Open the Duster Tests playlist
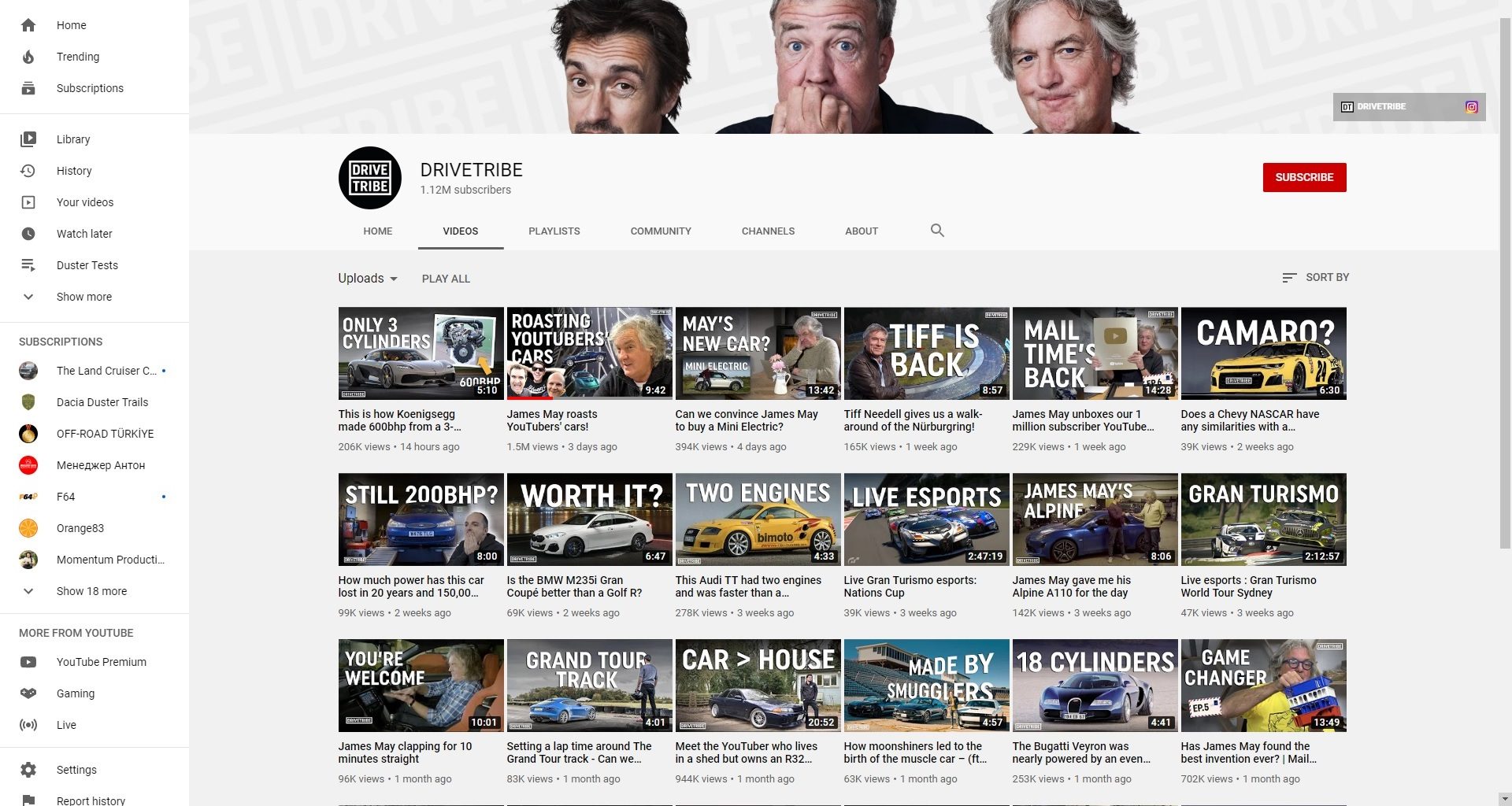 pos(87,265)
